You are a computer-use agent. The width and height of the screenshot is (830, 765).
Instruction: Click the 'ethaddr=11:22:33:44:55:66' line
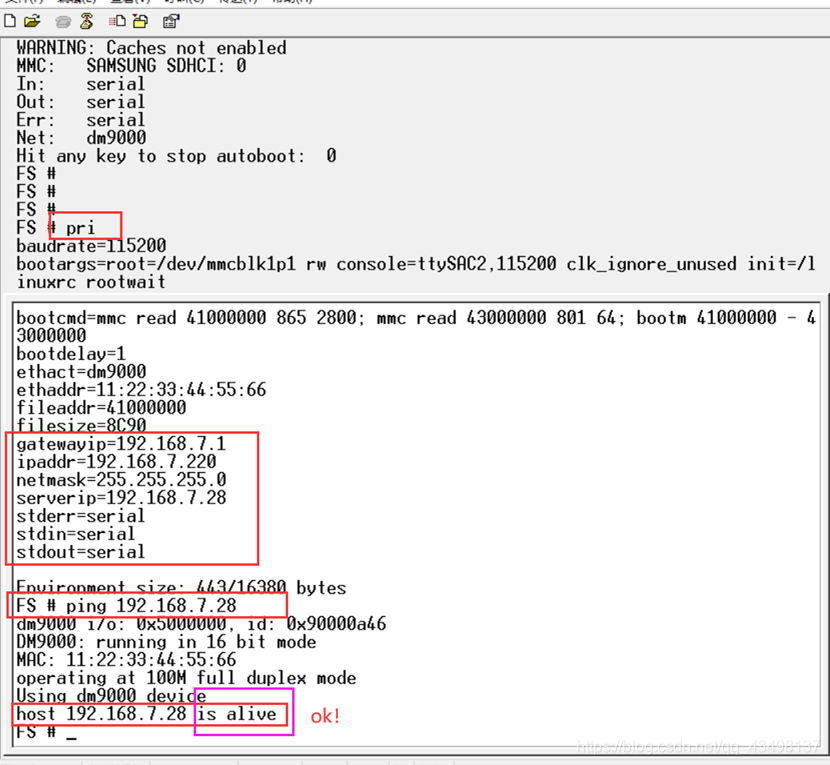click(141, 390)
